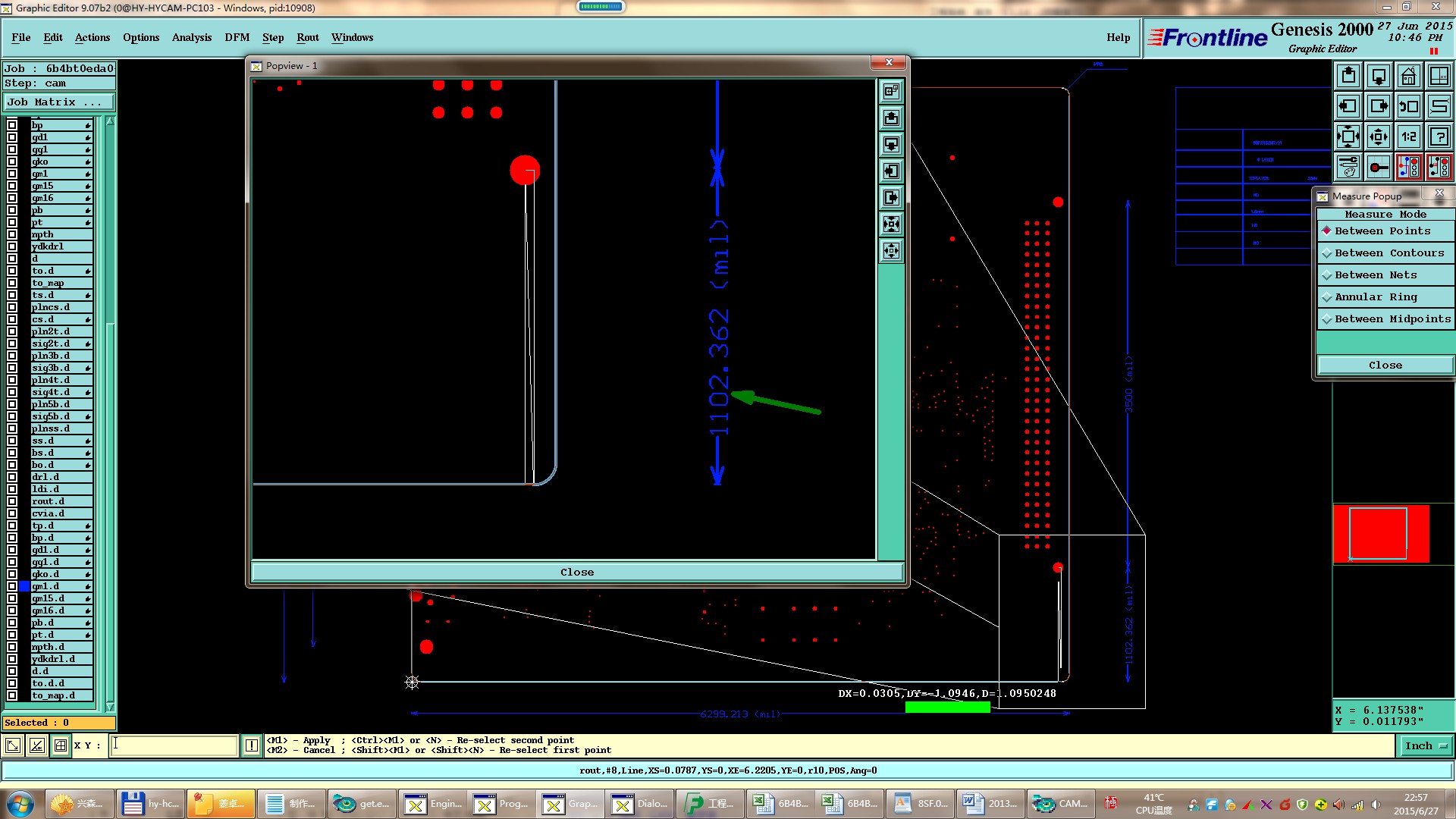Select Annular Ring measure mode

1385,297
